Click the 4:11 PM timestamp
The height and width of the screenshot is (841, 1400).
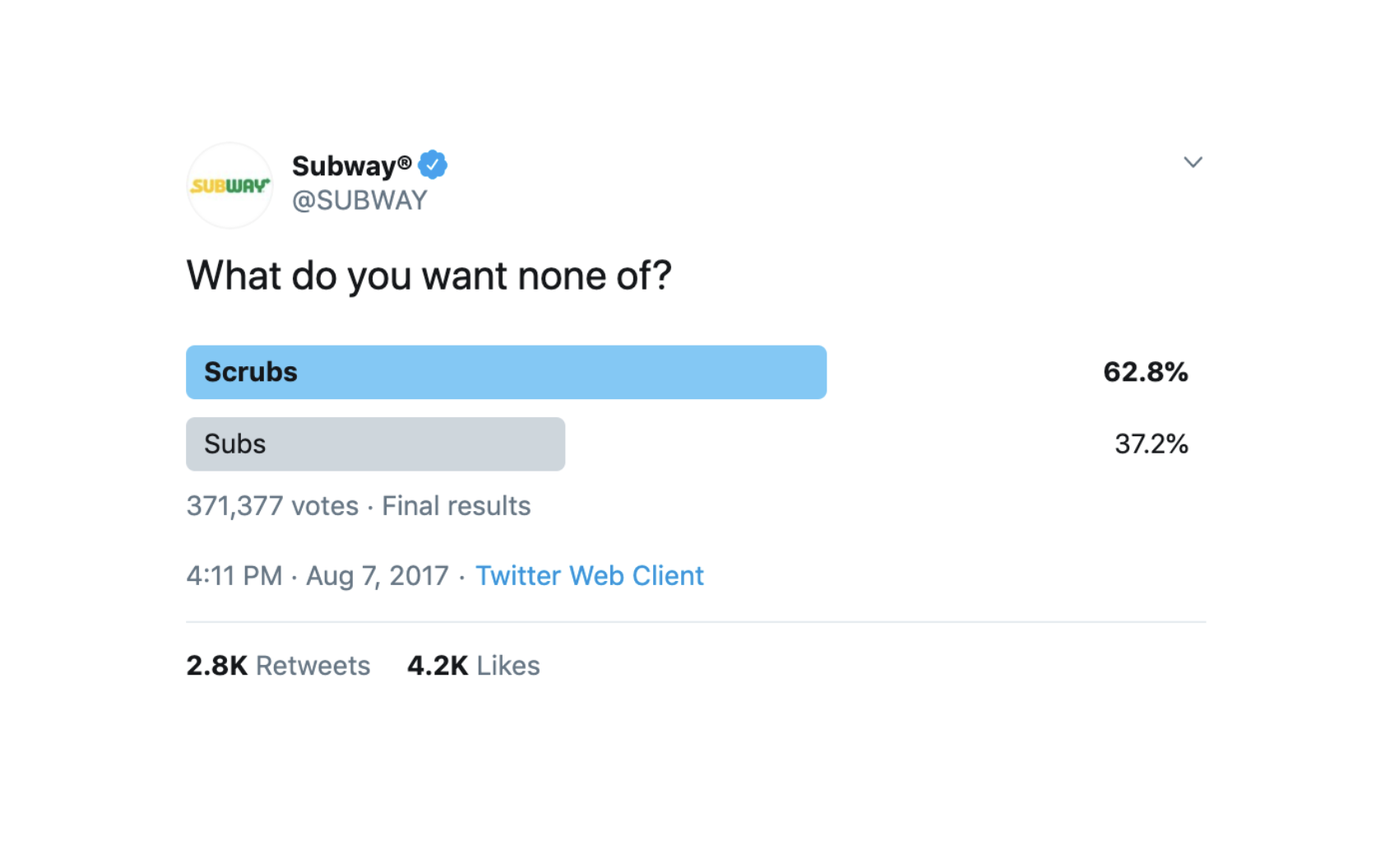pos(234,575)
